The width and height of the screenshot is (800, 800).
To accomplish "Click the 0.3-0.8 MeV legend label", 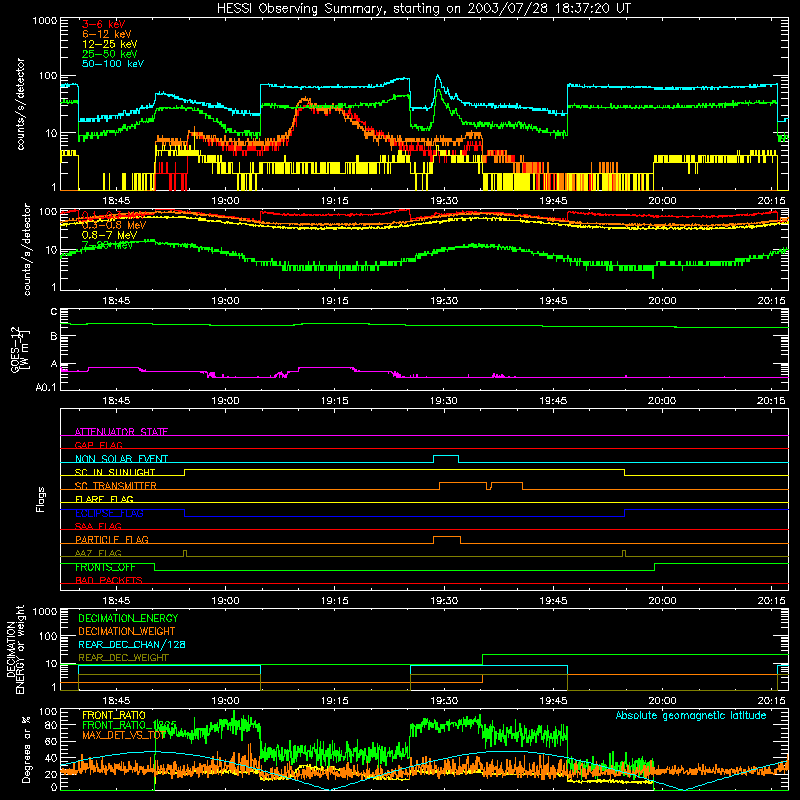I will pyautogui.click(x=114, y=225).
